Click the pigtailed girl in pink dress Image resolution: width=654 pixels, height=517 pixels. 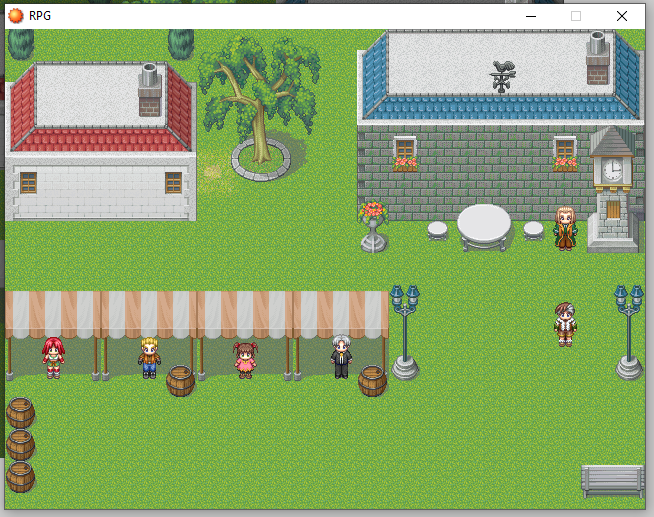245,359
